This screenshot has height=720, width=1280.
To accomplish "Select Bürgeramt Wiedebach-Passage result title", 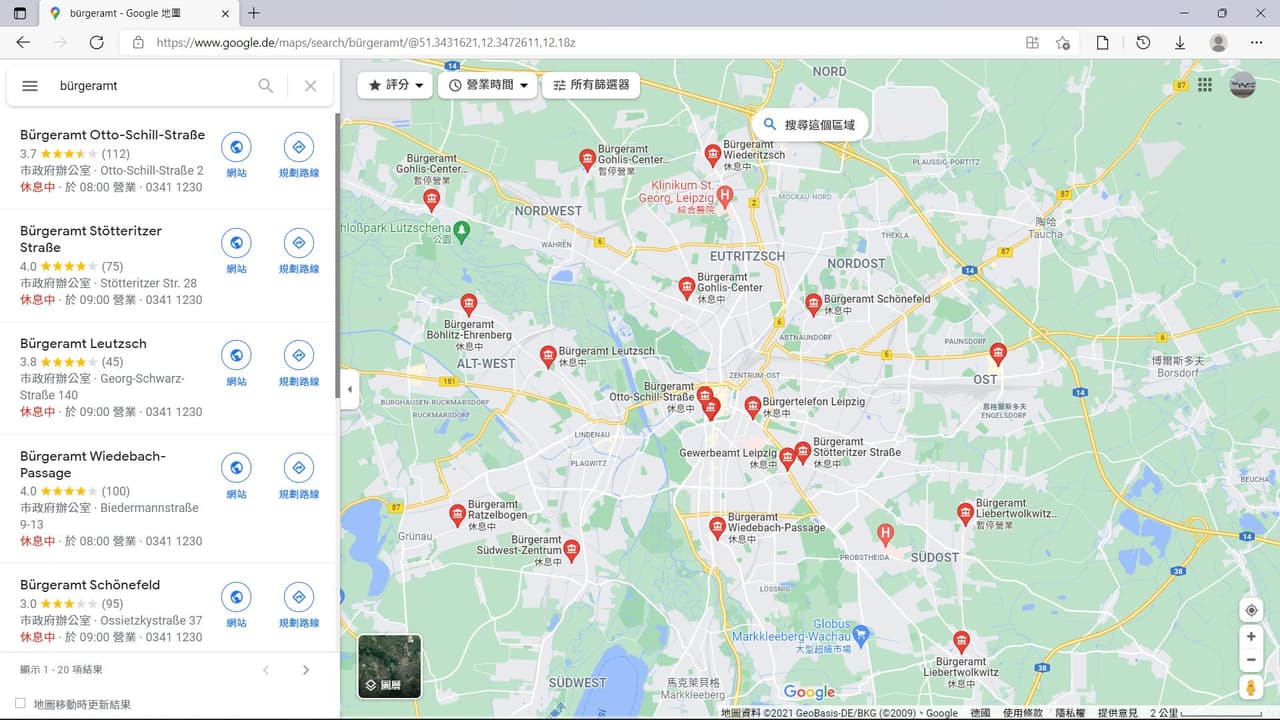I will [x=93, y=464].
